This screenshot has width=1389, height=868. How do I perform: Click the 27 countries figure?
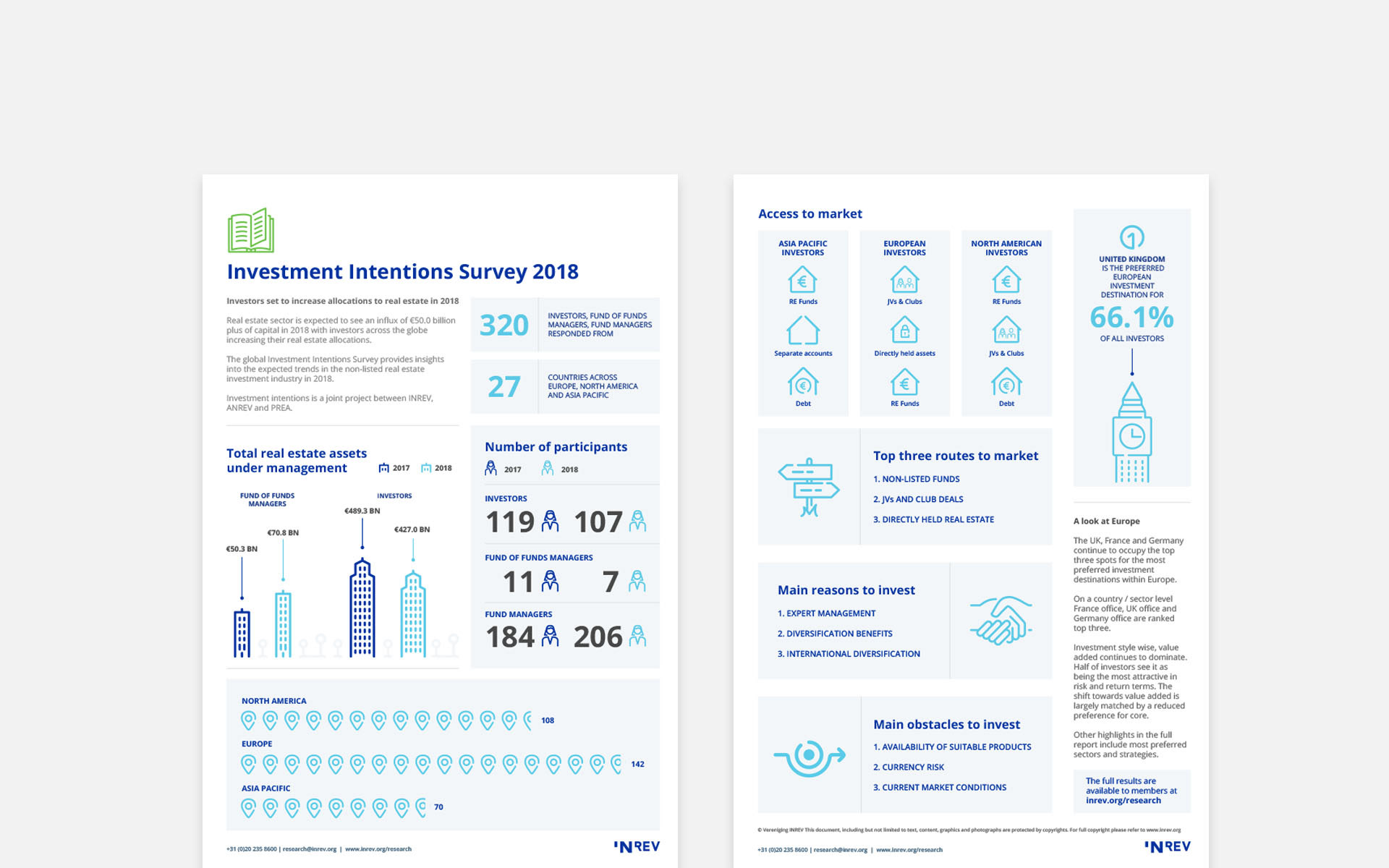[x=504, y=387]
